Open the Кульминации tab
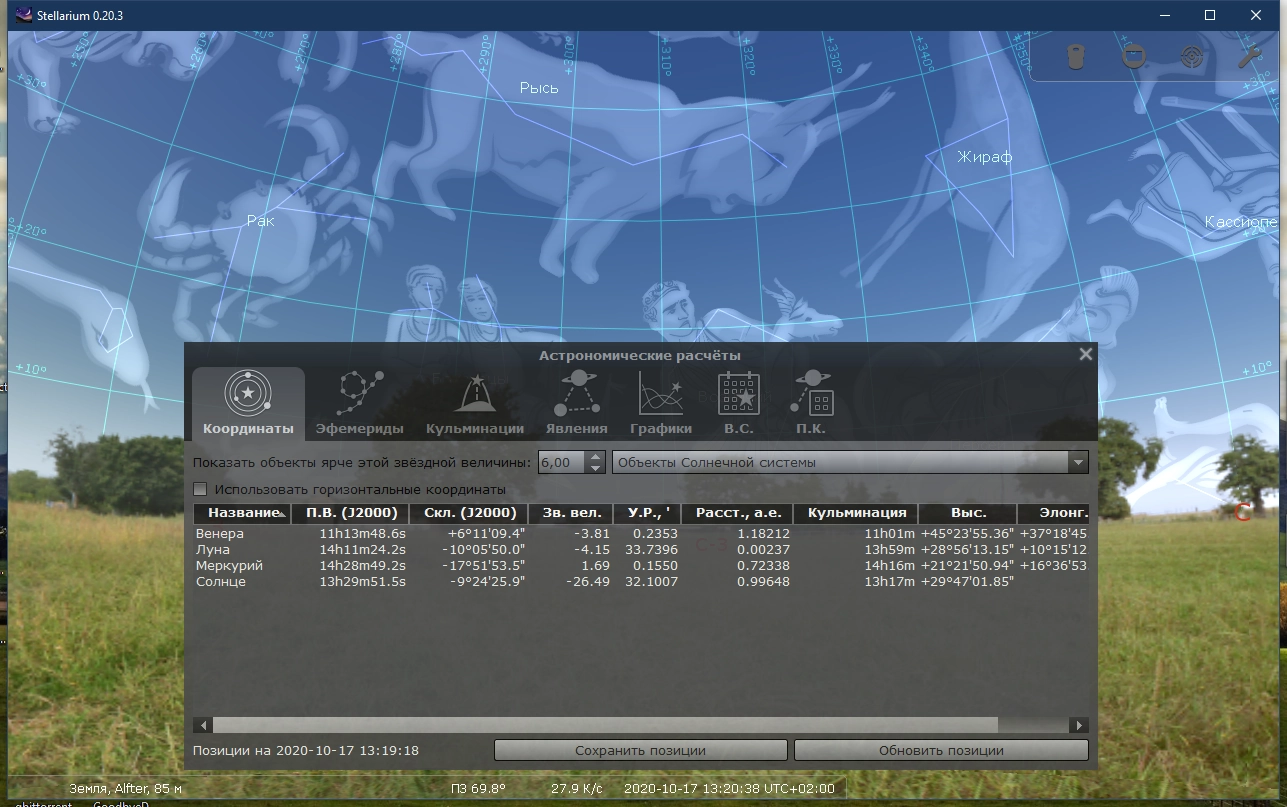The height and width of the screenshot is (807, 1287). (475, 404)
